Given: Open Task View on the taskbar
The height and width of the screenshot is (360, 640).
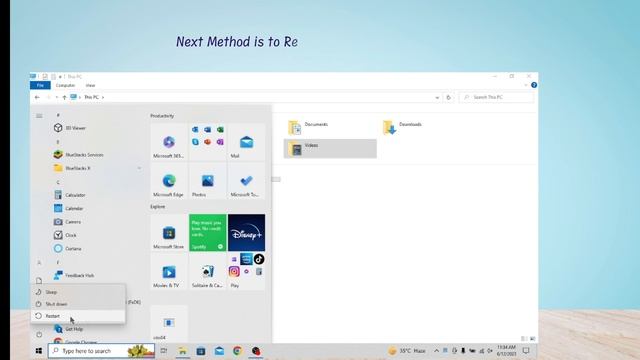Looking at the screenshot, I should point(164,351).
